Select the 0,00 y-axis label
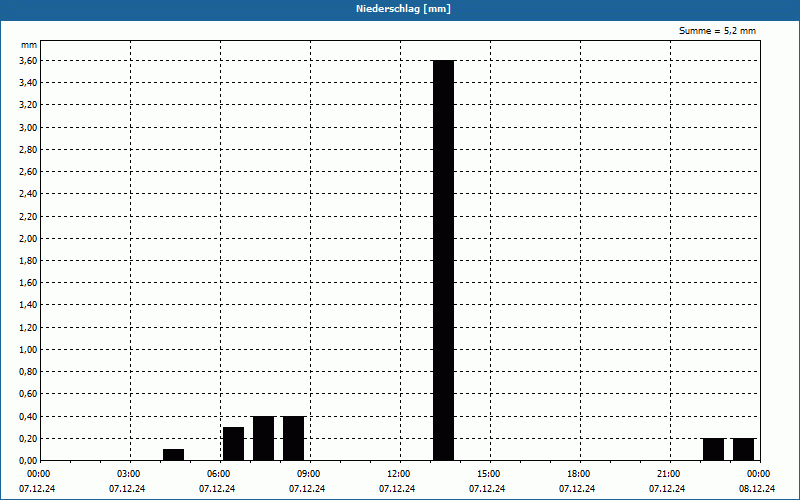This screenshot has height=500, width=800. 28,461
